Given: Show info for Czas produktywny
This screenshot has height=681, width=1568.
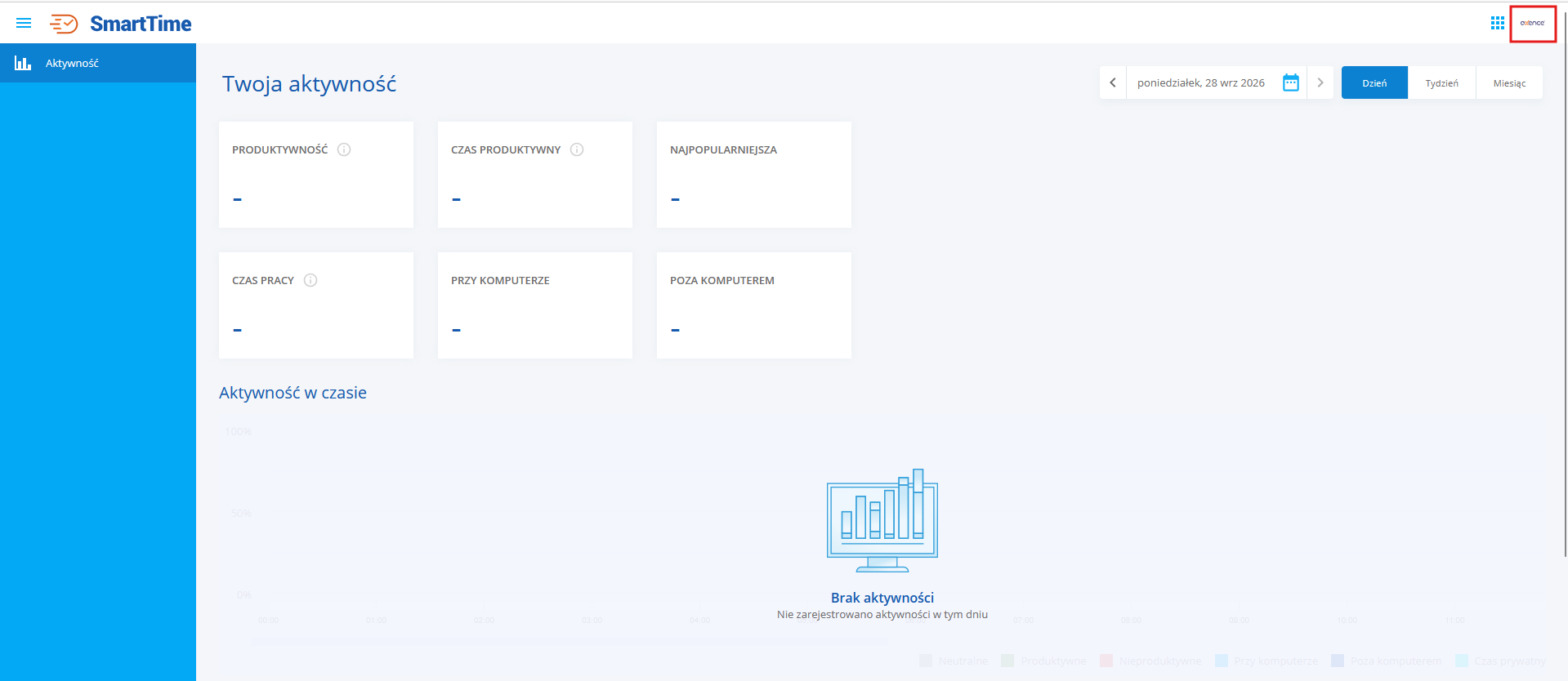Looking at the screenshot, I should coord(577,149).
